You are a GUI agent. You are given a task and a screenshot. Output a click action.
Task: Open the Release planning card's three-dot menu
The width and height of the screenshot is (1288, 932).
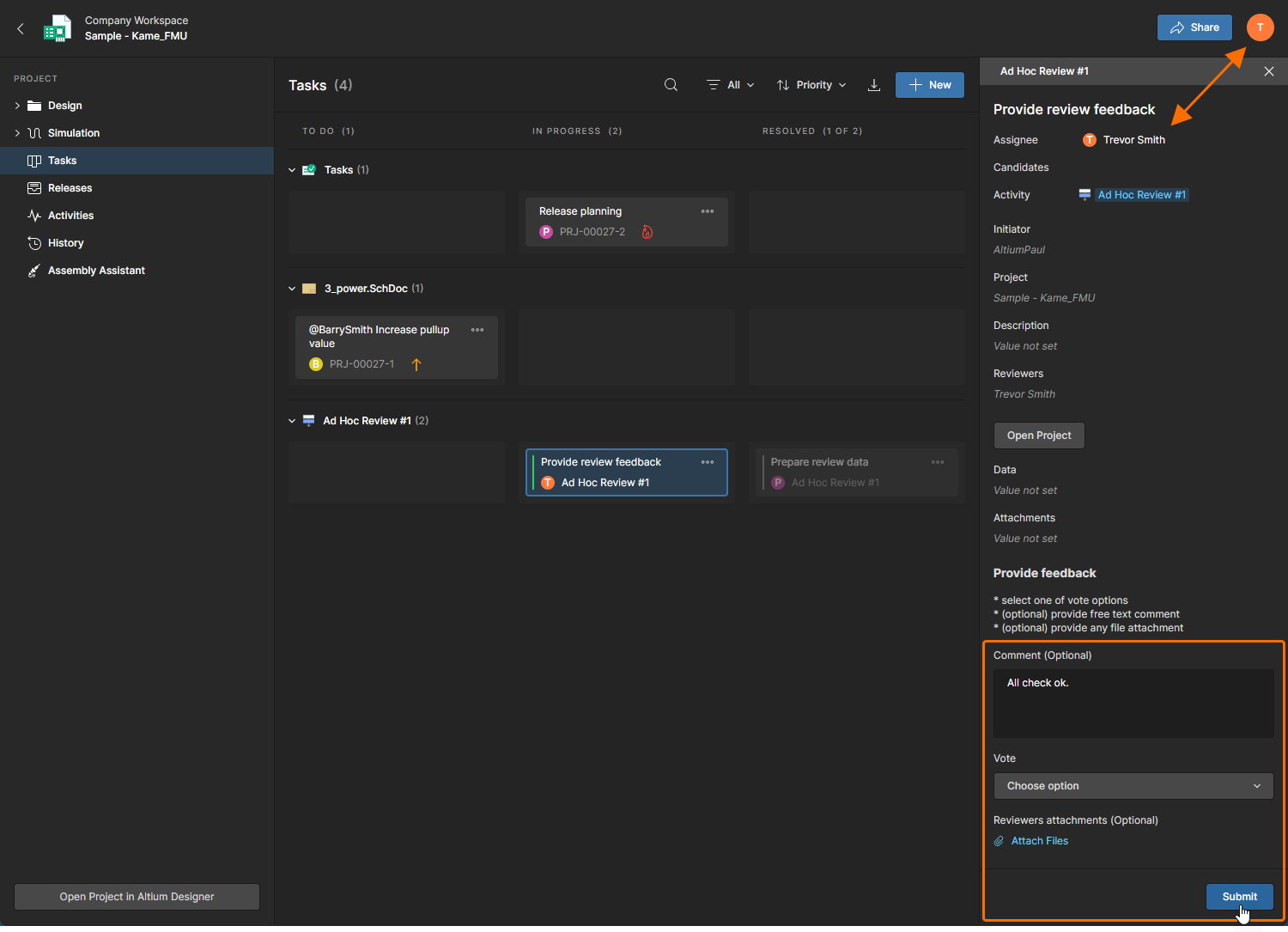(x=708, y=211)
